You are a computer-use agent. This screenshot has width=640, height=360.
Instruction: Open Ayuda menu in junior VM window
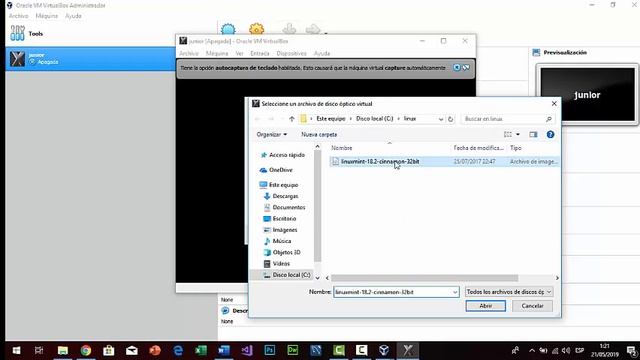[x=322, y=53]
